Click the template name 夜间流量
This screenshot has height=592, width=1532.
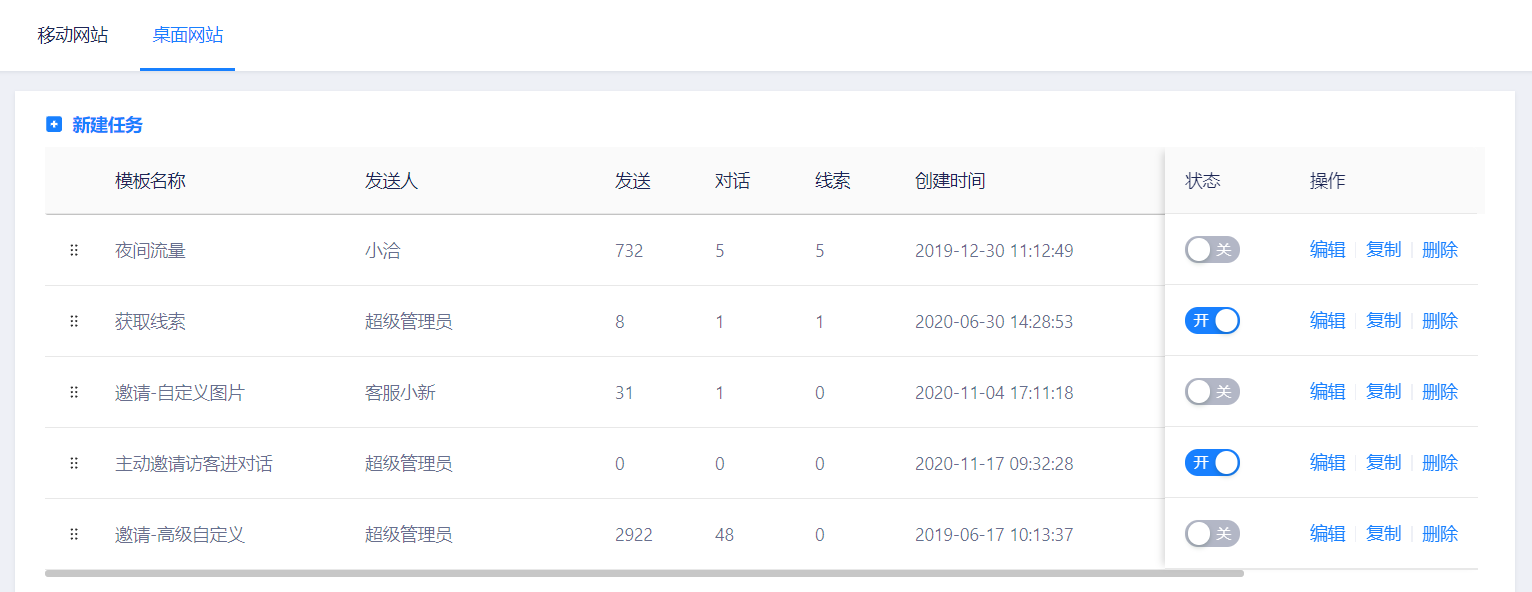[x=150, y=251]
